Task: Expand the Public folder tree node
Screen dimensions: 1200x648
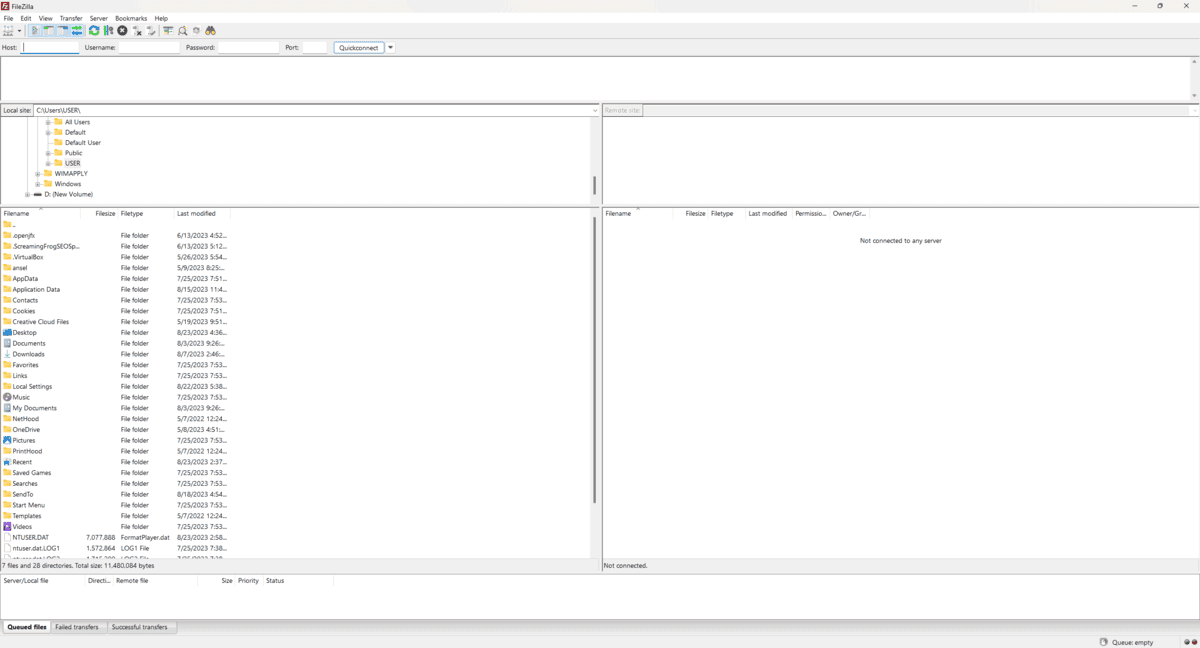Action: click(47, 153)
